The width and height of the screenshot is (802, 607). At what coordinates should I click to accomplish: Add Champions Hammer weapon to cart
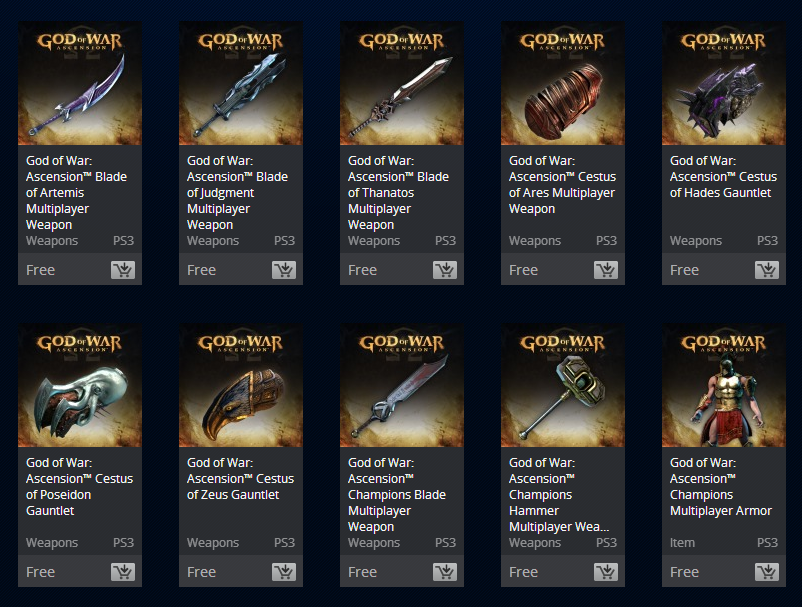click(606, 572)
